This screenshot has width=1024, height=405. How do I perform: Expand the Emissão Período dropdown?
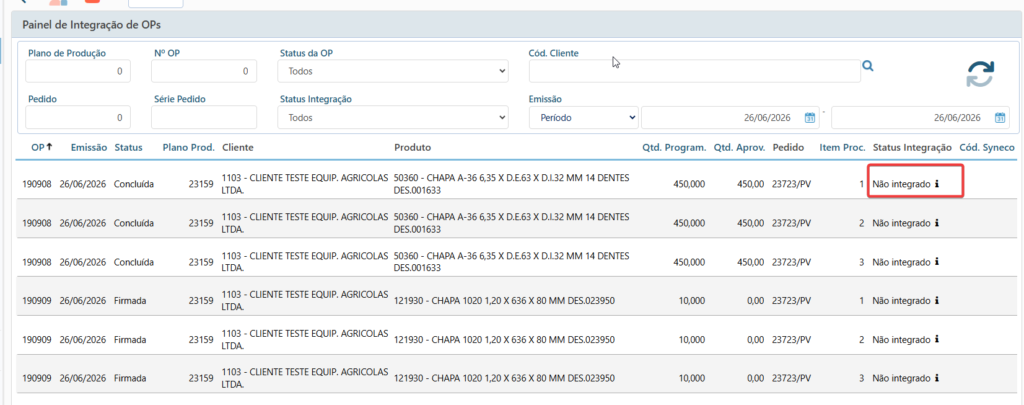pos(583,118)
